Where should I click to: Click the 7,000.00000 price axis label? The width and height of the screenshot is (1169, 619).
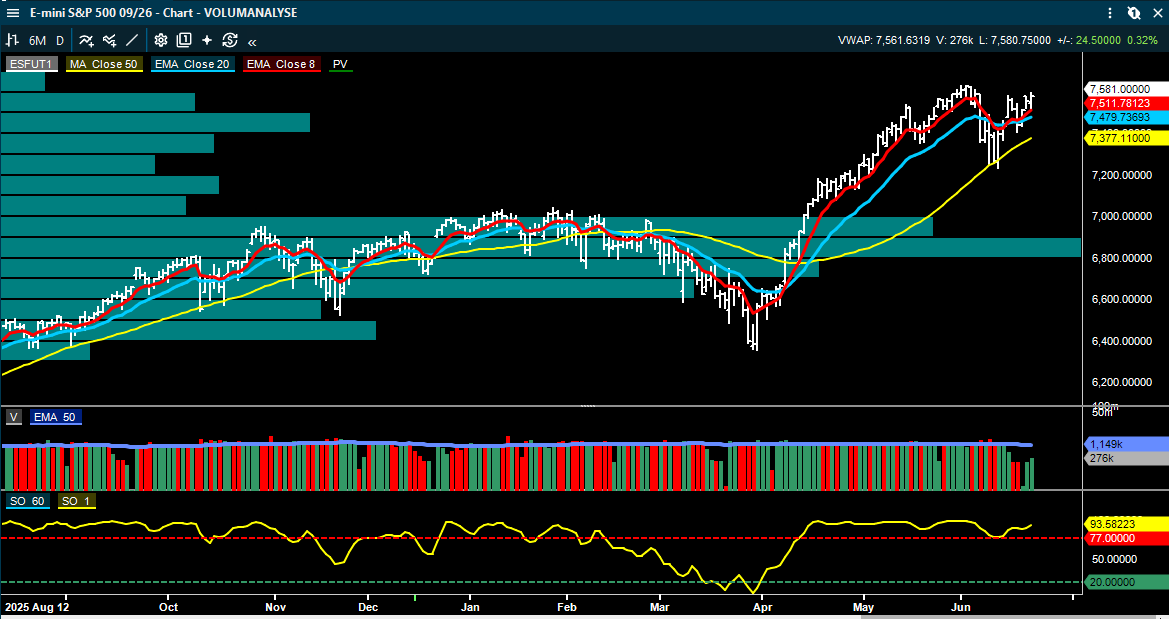click(1121, 216)
